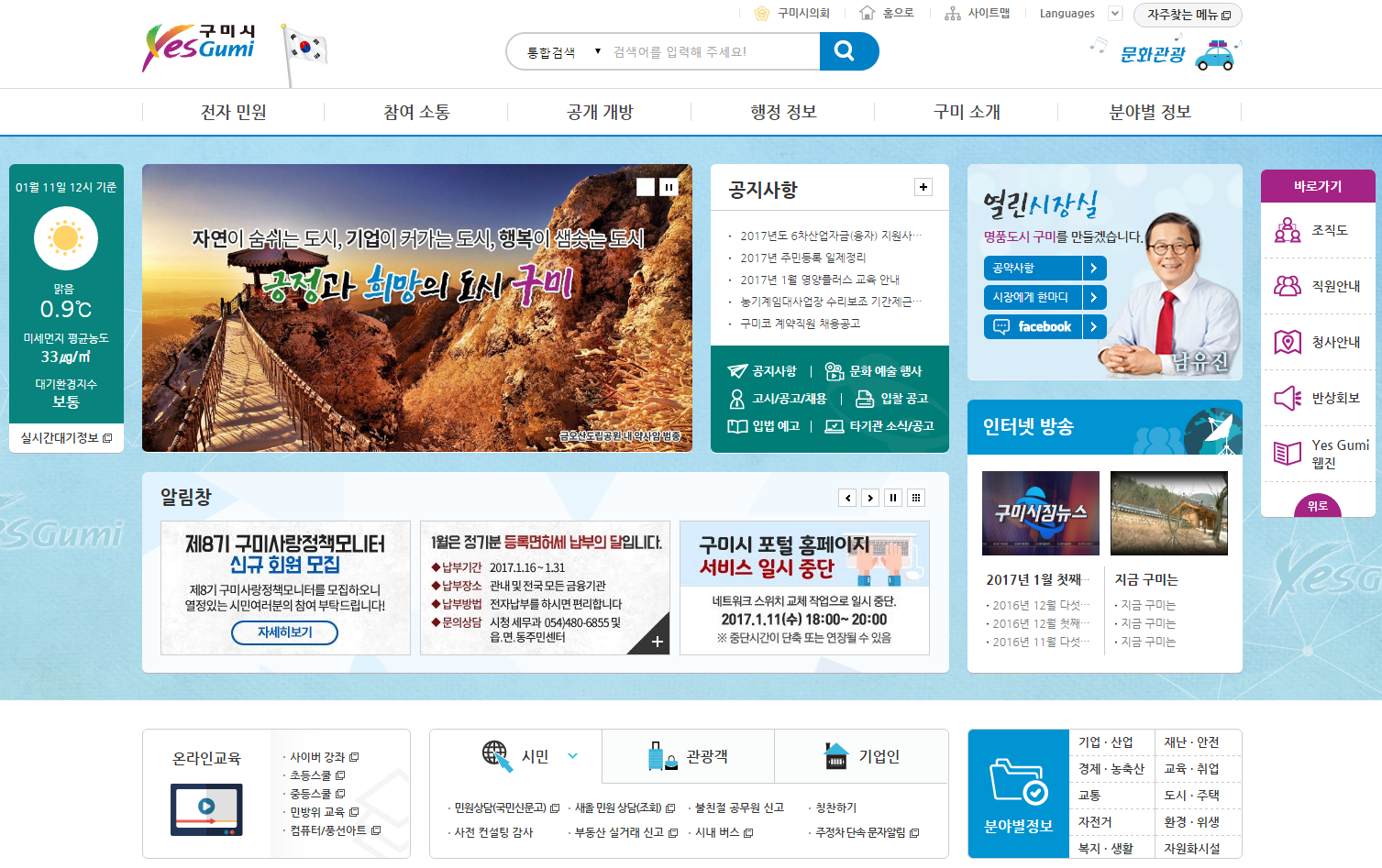Open the 실시간대기정보 link
This screenshot has height=868, width=1382.
[61, 438]
